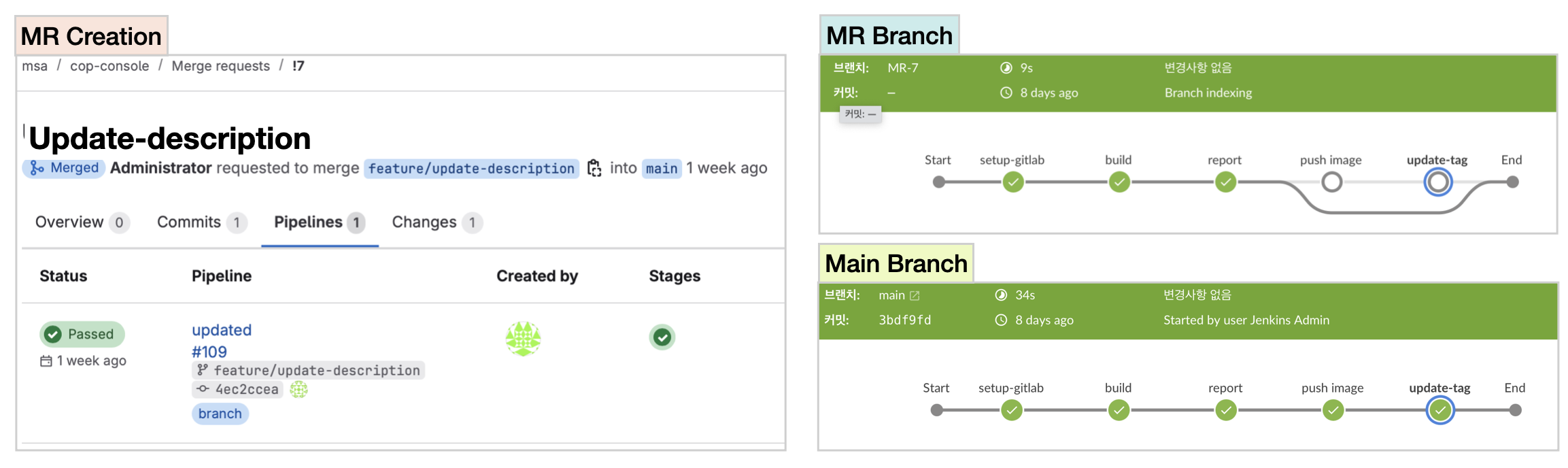Select the main branch setup-gitlab node
The image size is (1568, 468).
tap(1012, 410)
